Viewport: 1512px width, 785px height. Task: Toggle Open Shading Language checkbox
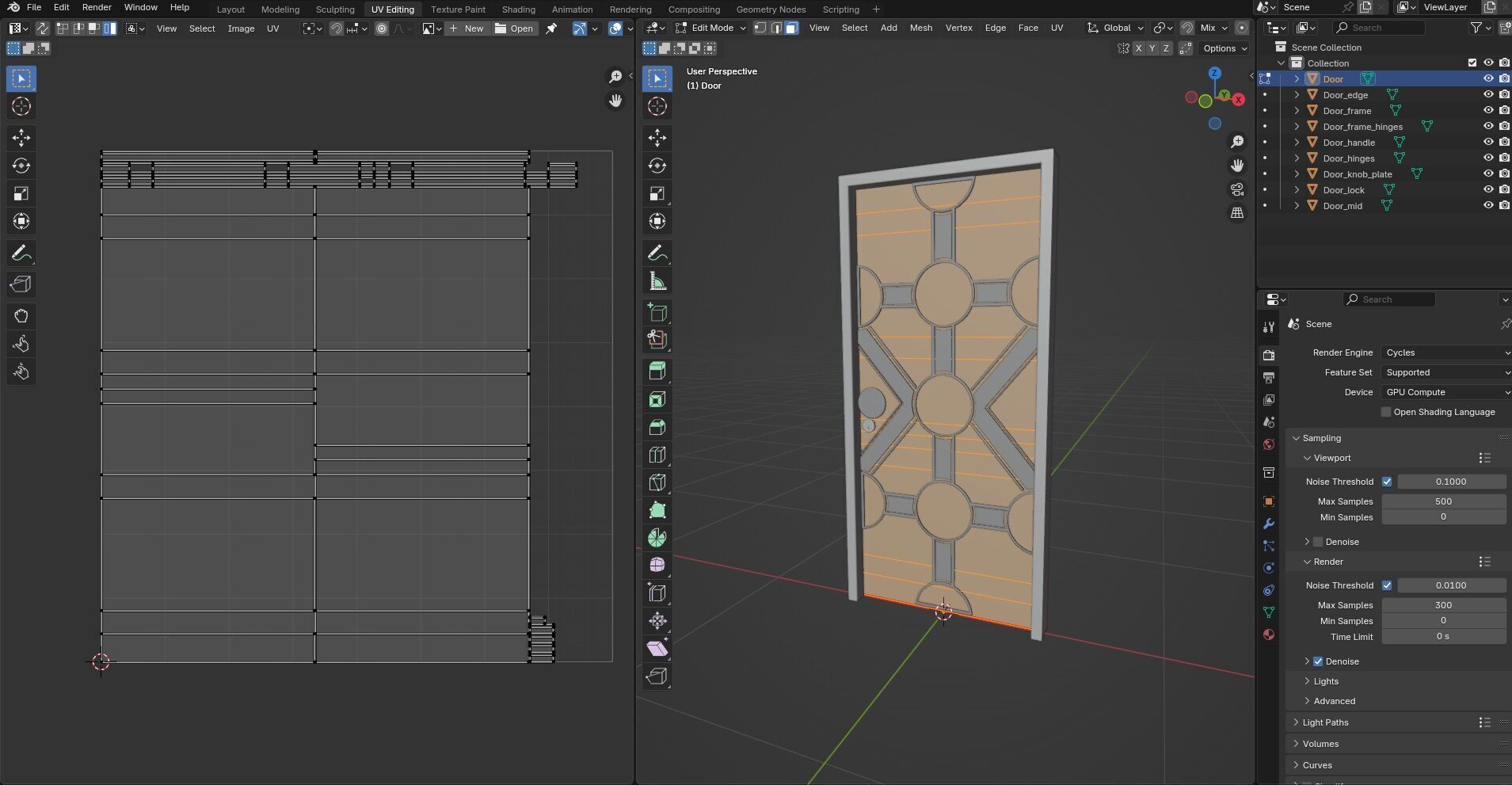point(1386,412)
